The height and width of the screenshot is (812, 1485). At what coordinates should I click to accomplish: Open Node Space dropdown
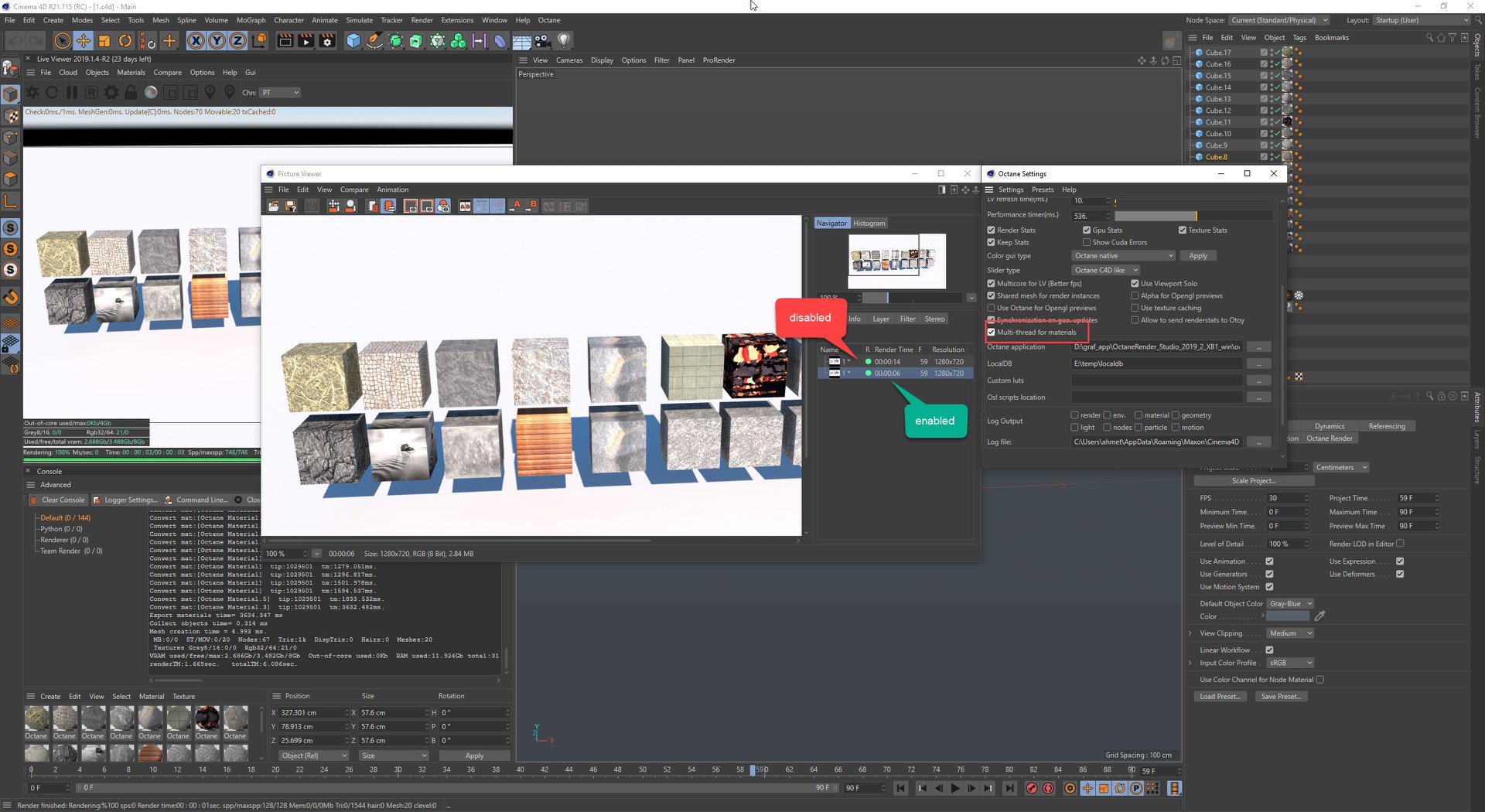click(x=1279, y=20)
